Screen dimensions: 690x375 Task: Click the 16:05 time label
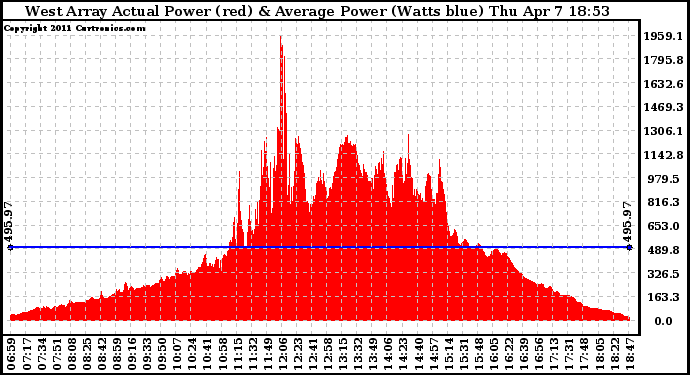pos(494,354)
